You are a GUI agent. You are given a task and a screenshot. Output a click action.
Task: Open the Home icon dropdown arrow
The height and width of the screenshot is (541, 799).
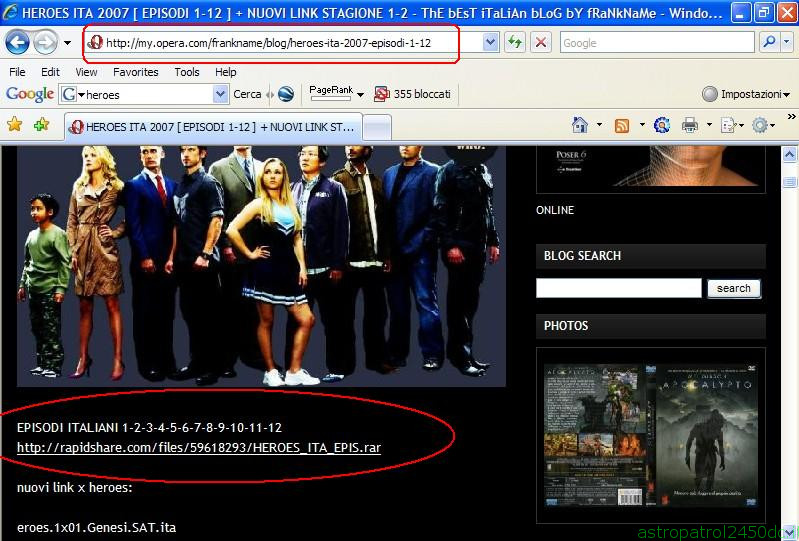pos(599,125)
